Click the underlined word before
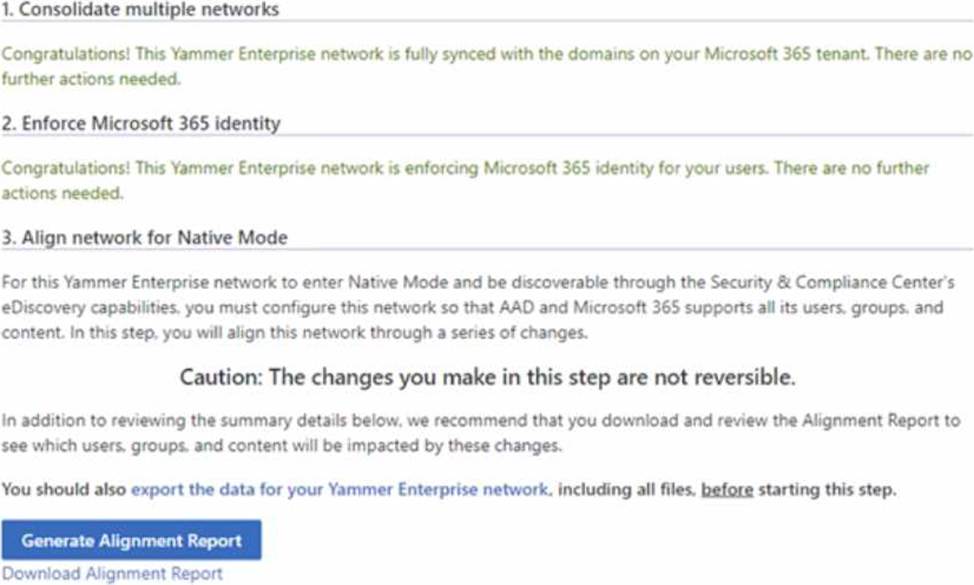Image resolution: width=974 pixels, height=585 pixels. [727, 489]
